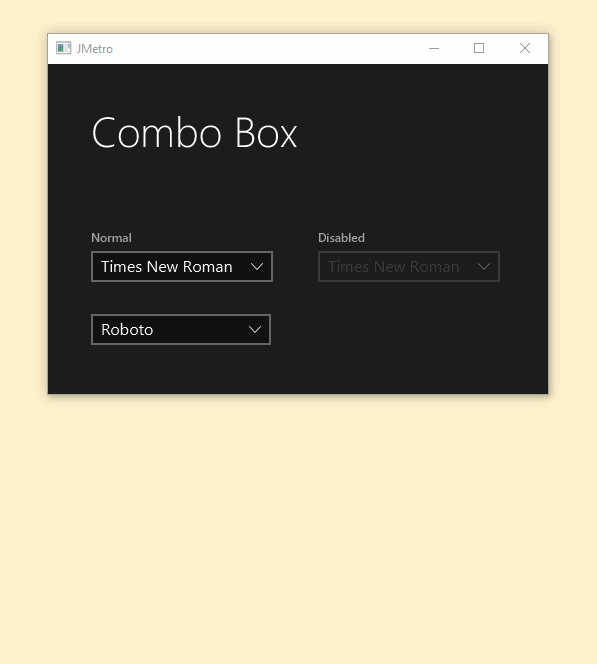Click the chevron arrow of the disabled combo box
This screenshot has height=664, width=597.
pos(484,266)
